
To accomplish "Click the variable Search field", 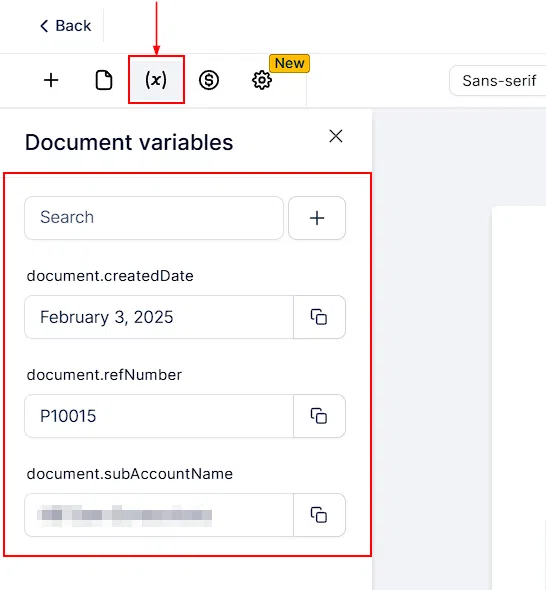I will pos(154,218).
